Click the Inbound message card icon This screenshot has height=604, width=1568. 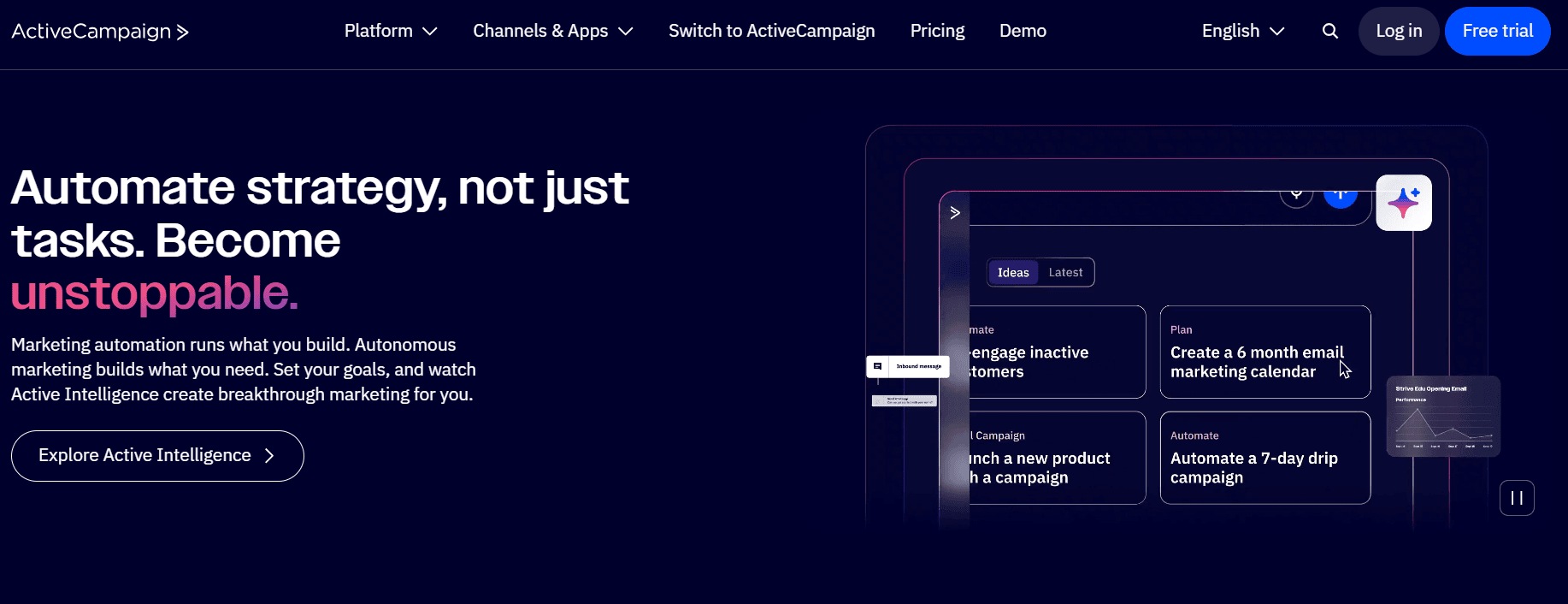(878, 366)
